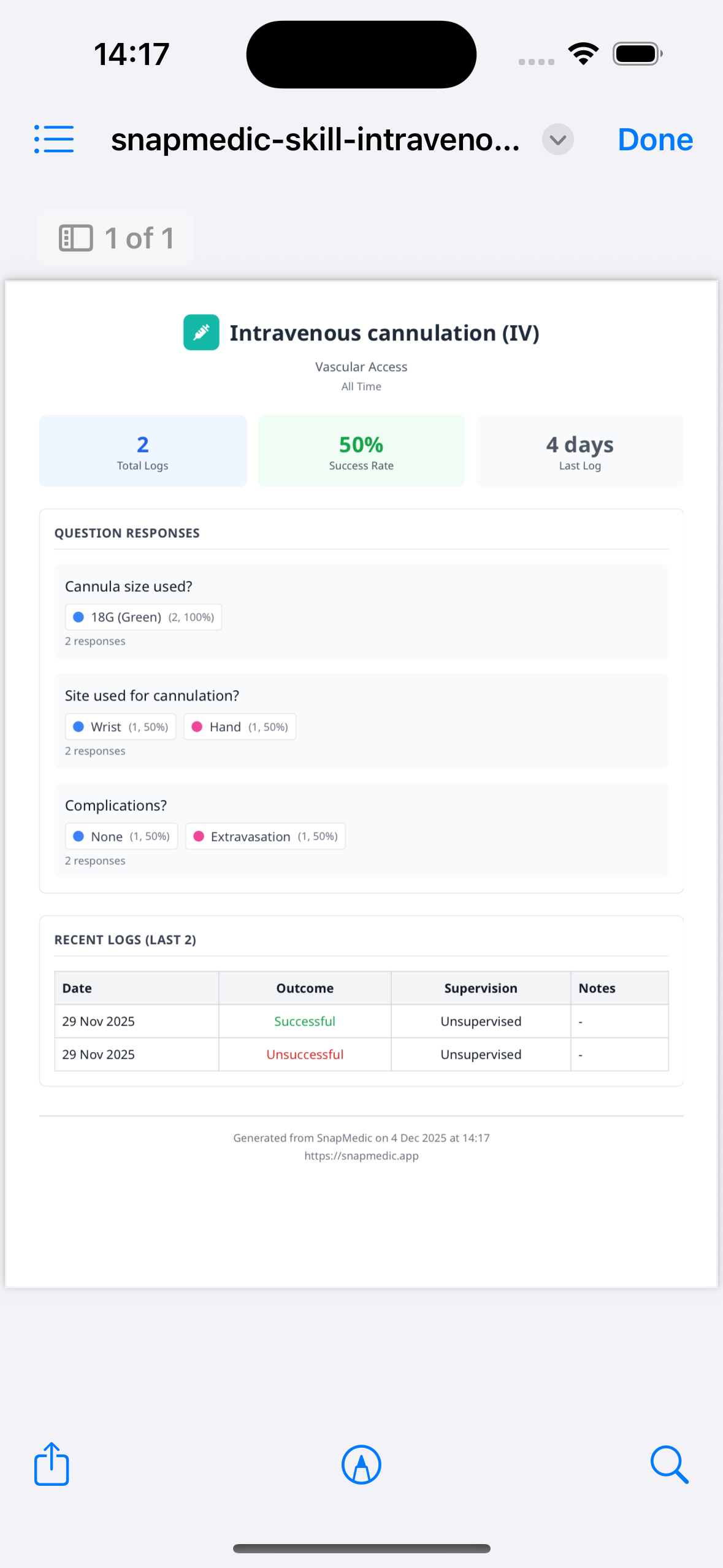Image resolution: width=723 pixels, height=1568 pixels.
Task: Tap the Done button
Action: [x=655, y=140]
